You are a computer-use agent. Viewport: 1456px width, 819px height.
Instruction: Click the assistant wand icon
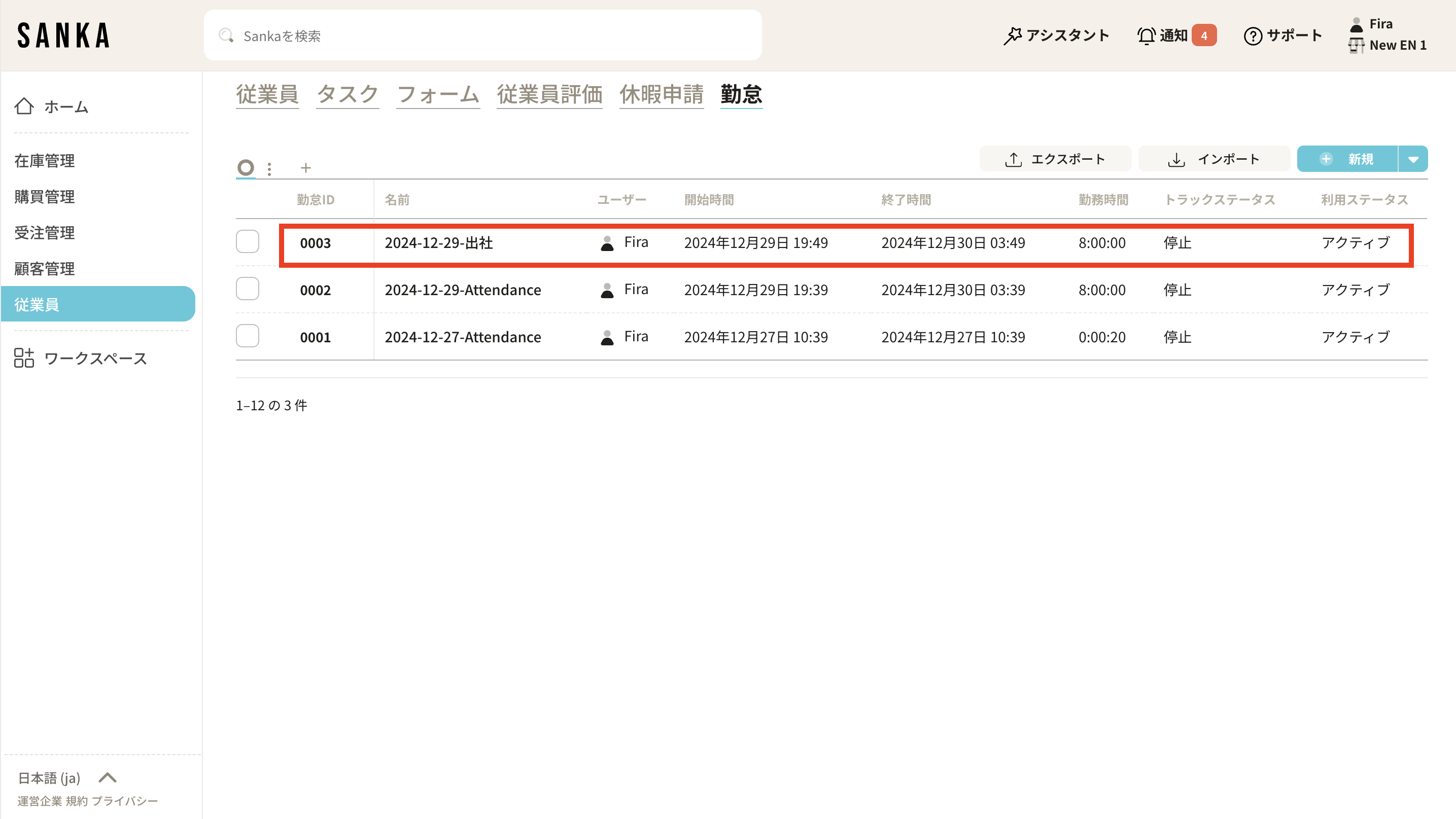(x=1012, y=35)
